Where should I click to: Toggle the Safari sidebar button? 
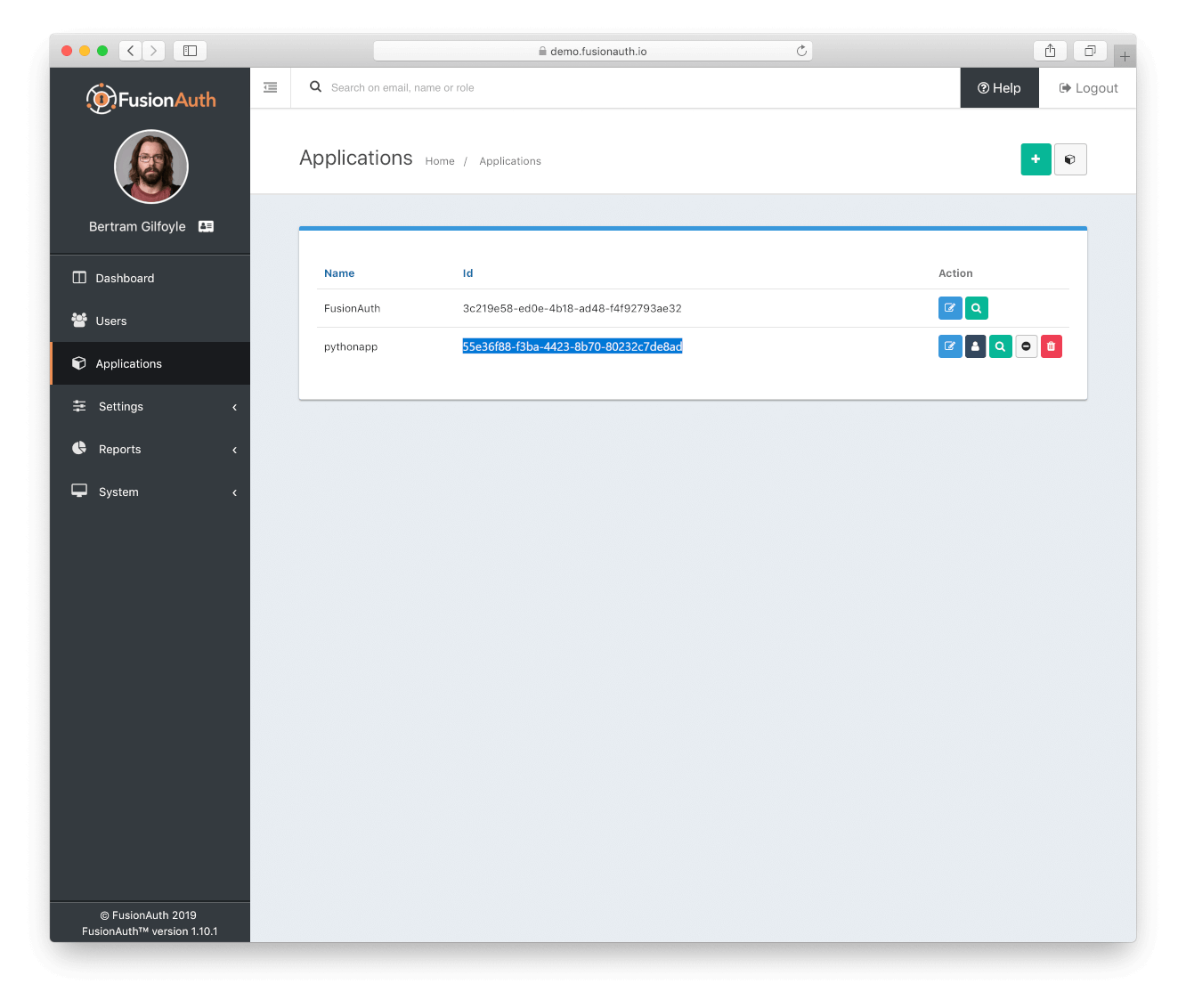[x=190, y=51]
